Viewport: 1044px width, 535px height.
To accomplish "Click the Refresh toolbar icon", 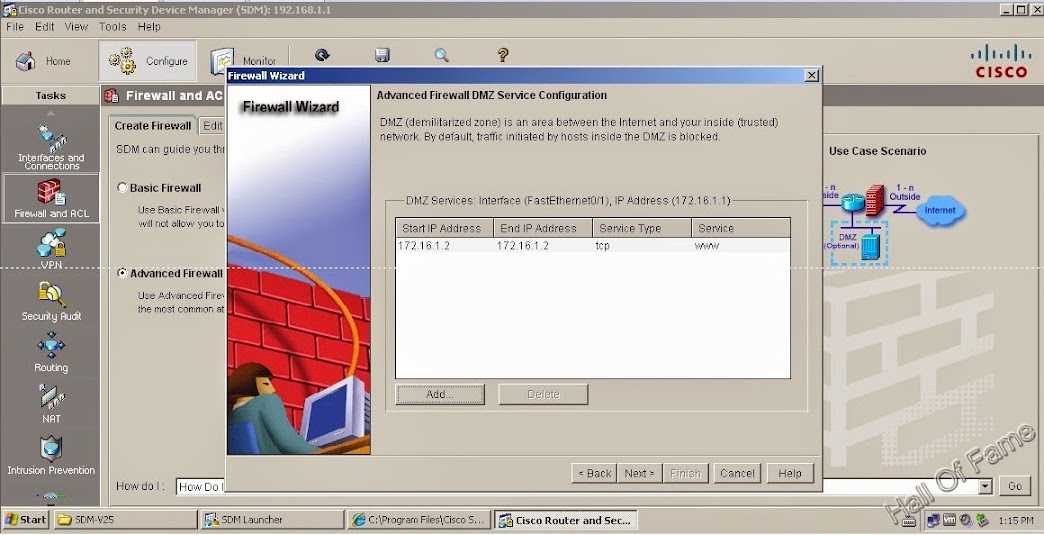I will [x=322, y=55].
